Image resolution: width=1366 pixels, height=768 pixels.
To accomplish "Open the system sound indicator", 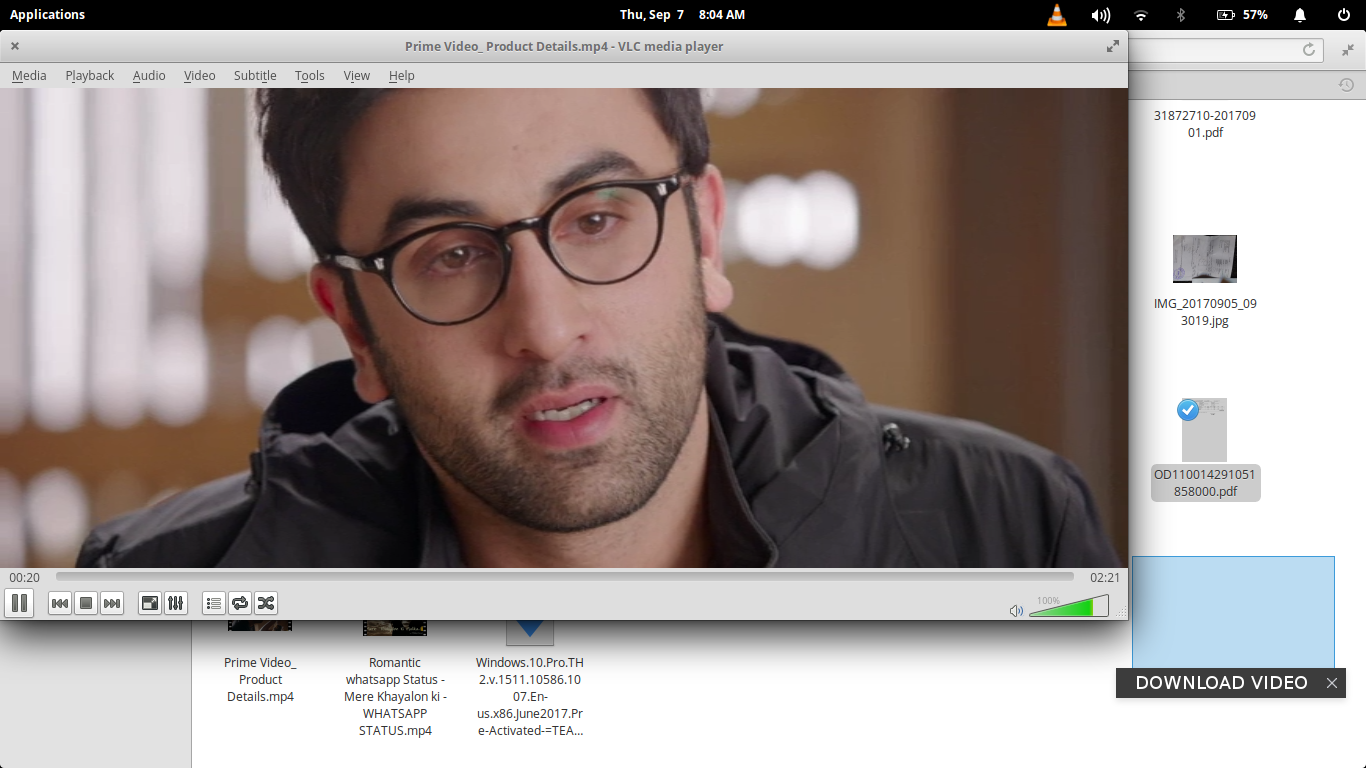I will coord(1101,15).
